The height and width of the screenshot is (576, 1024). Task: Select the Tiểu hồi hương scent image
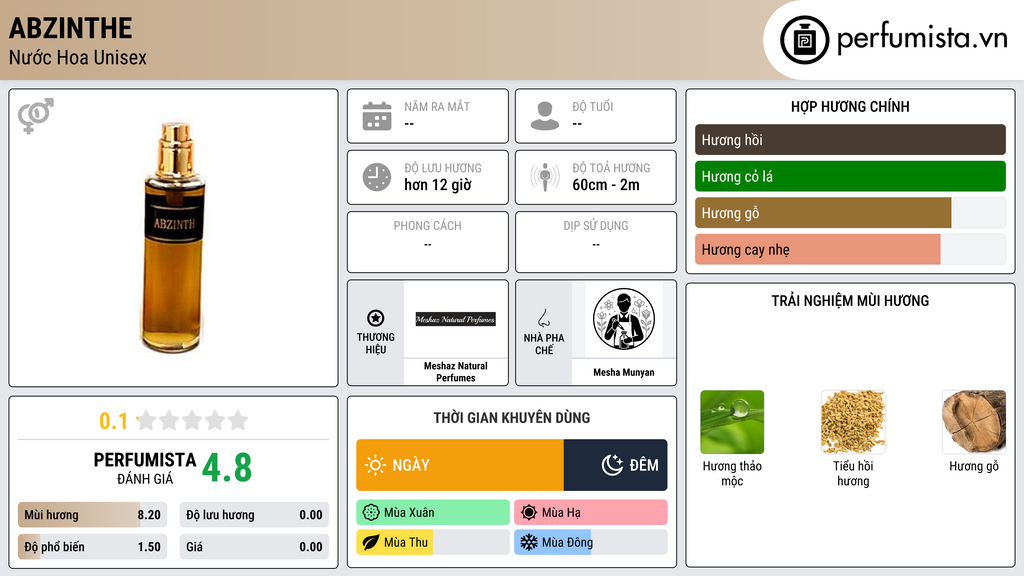pyautogui.click(x=853, y=422)
